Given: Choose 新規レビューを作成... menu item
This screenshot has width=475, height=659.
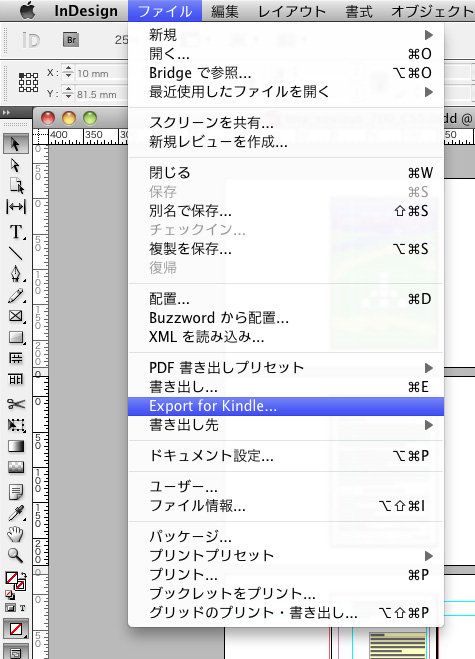Looking at the screenshot, I should [x=286, y=142].
